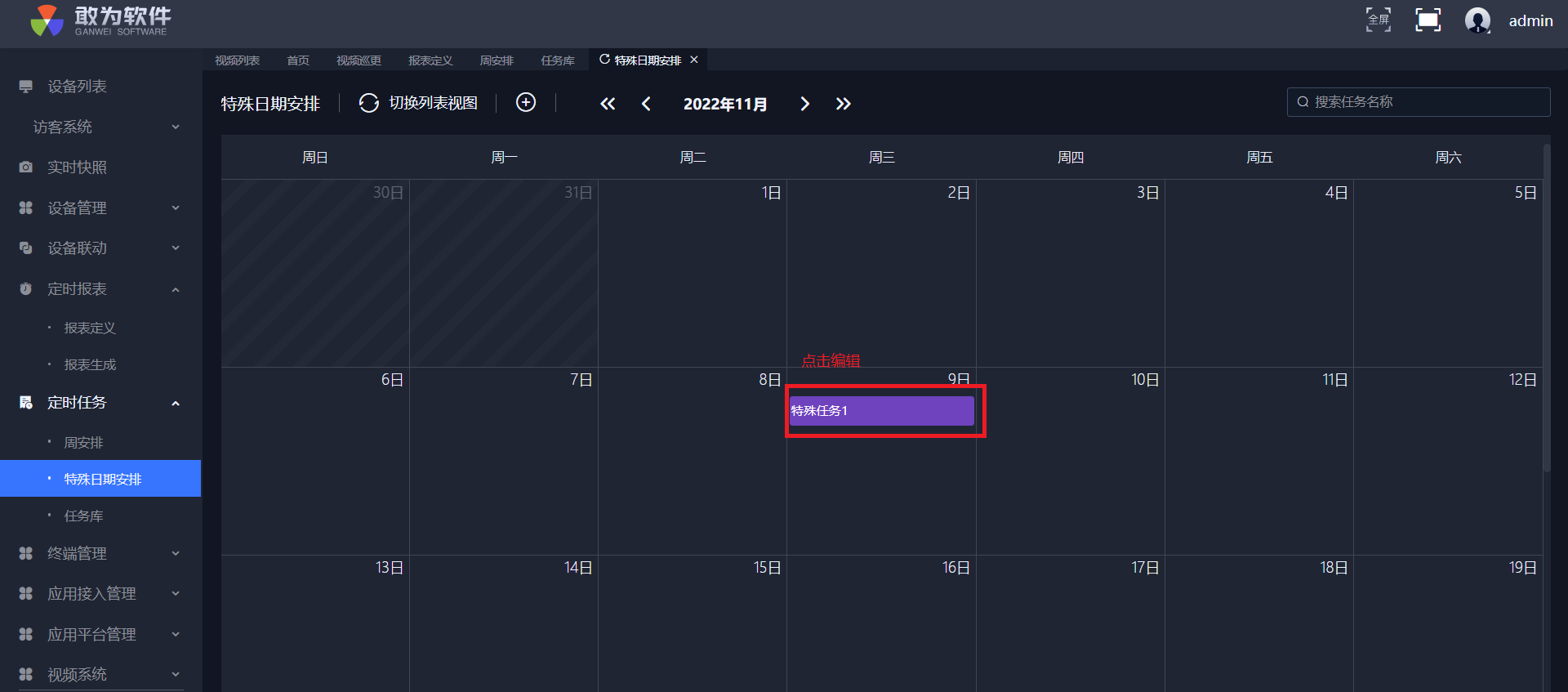1568x692 pixels.
Task: Click the search magnifier icon
Action: click(x=1303, y=102)
